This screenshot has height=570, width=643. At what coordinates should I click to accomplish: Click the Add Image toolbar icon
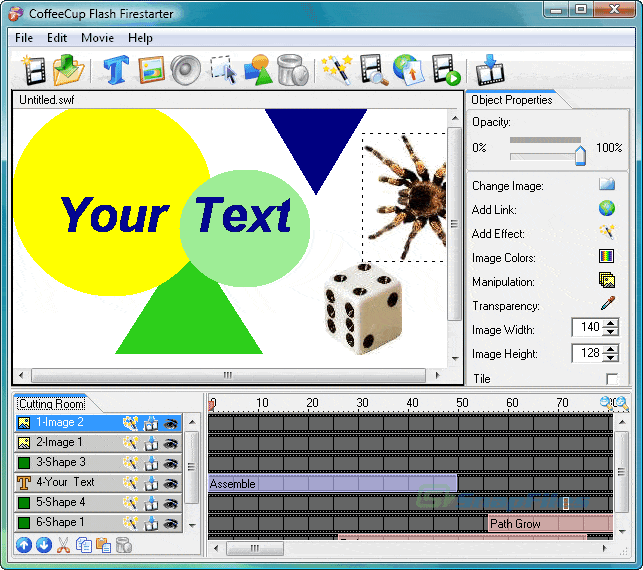pyautogui.click(x=151, y=70)
